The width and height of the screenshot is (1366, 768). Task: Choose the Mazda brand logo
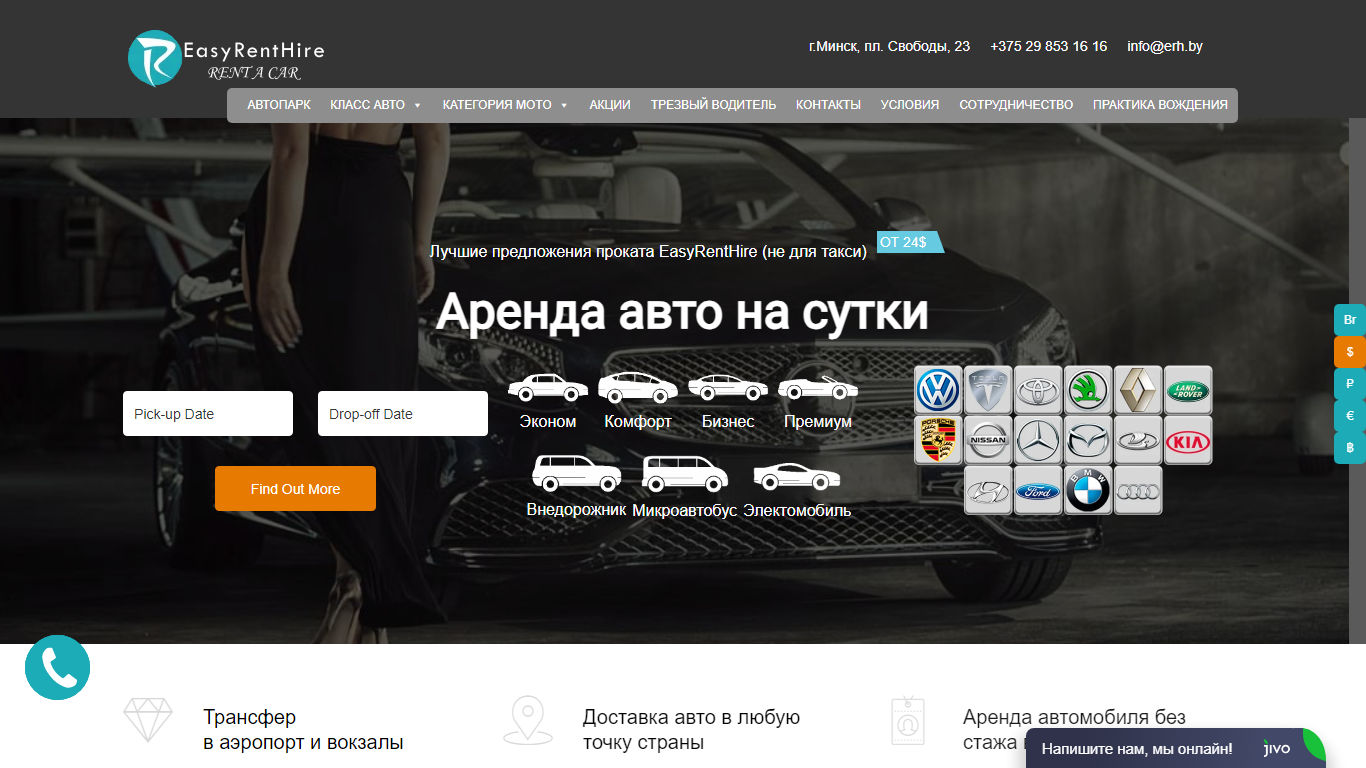tap(1088, 440)
